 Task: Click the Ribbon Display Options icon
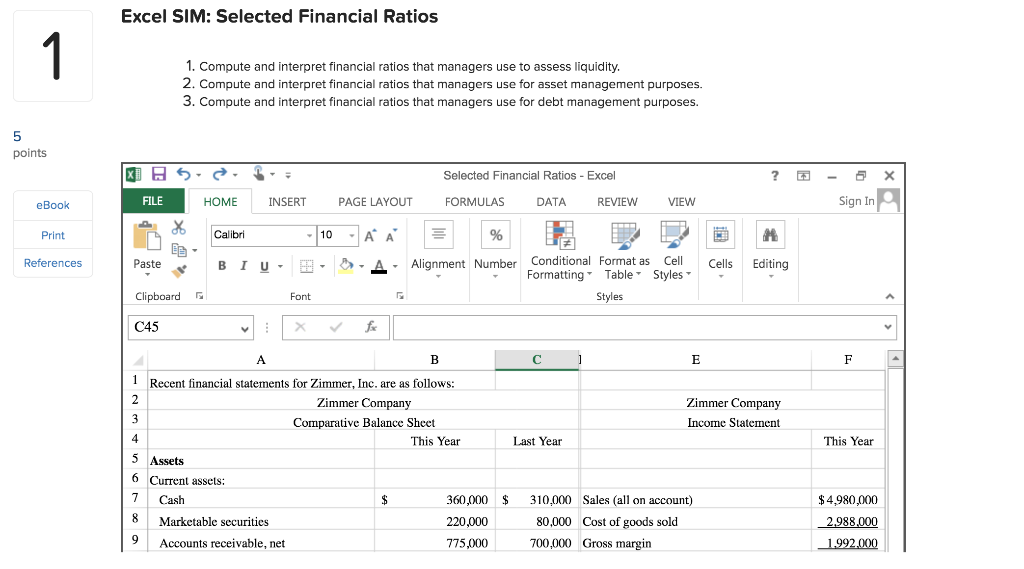[803, 176]
